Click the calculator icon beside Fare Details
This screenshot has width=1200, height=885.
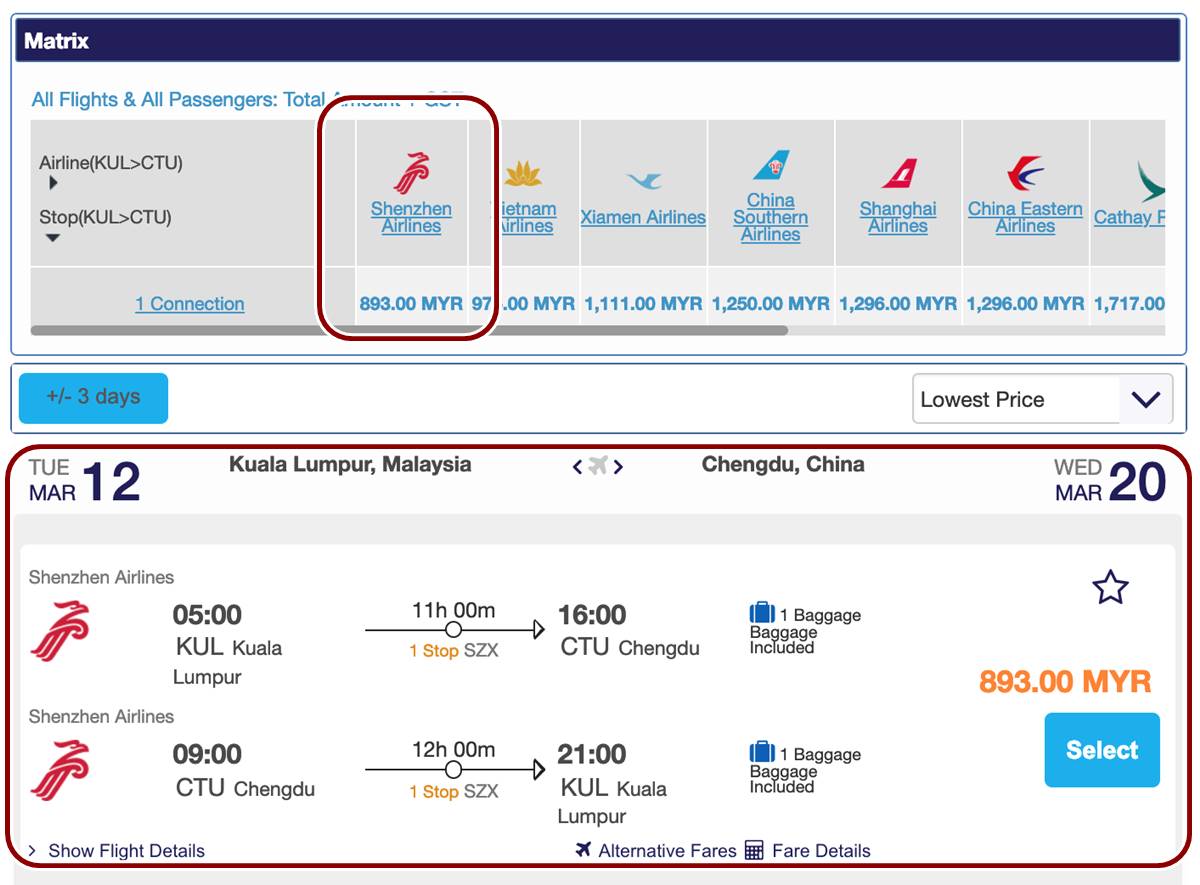tap(754, 851)
